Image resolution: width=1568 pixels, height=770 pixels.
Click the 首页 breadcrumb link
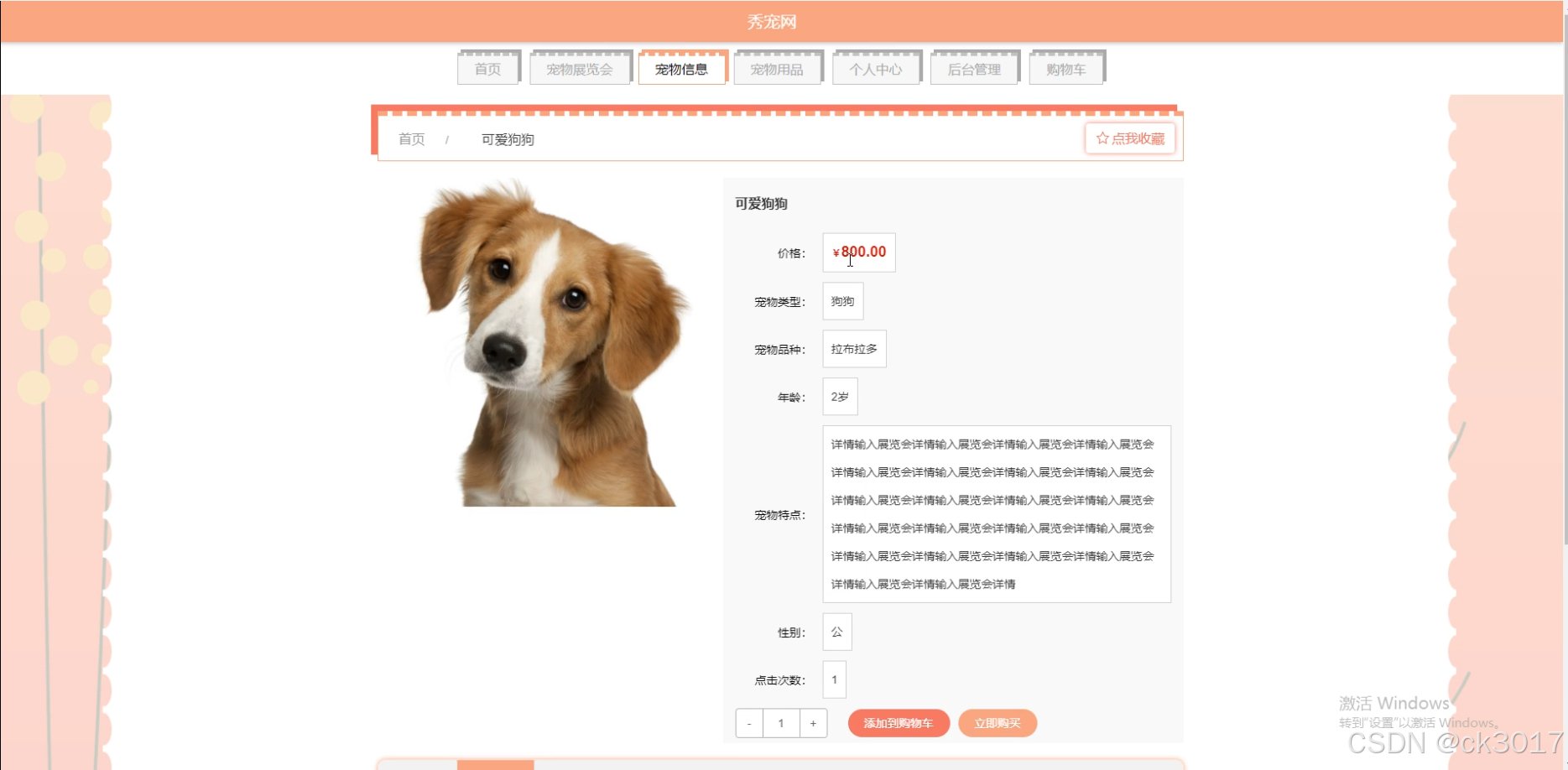click(412, 139)
